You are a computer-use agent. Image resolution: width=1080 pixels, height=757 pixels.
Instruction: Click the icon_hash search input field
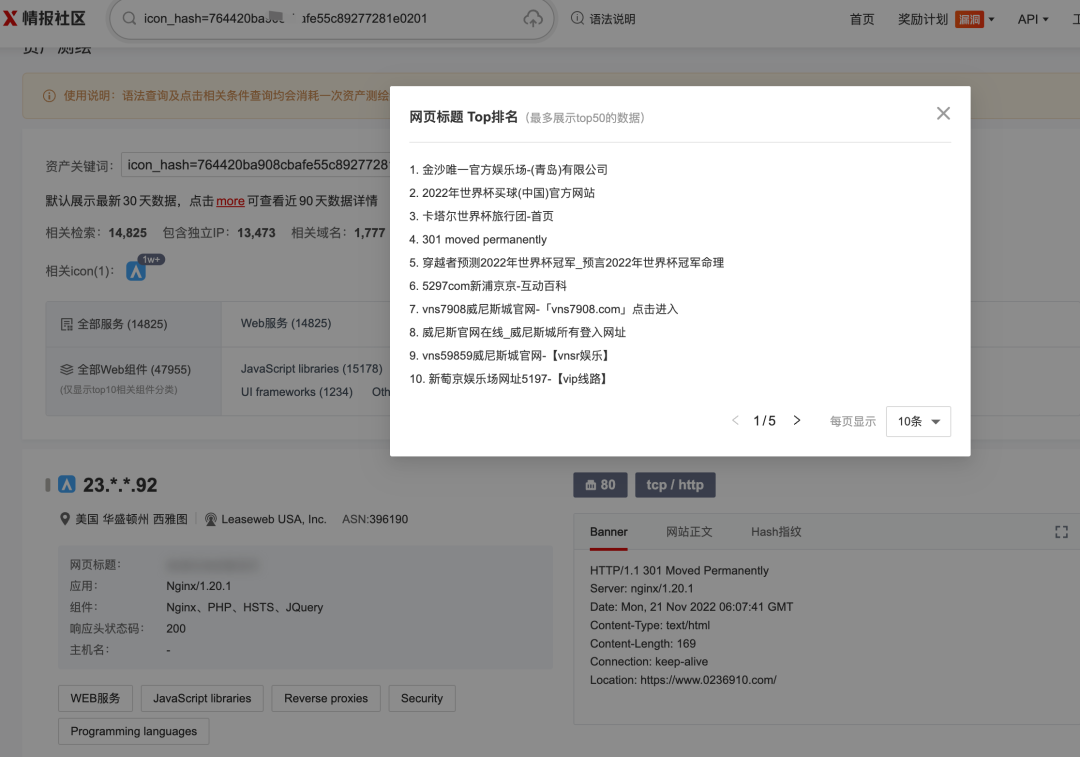[331, 19]
